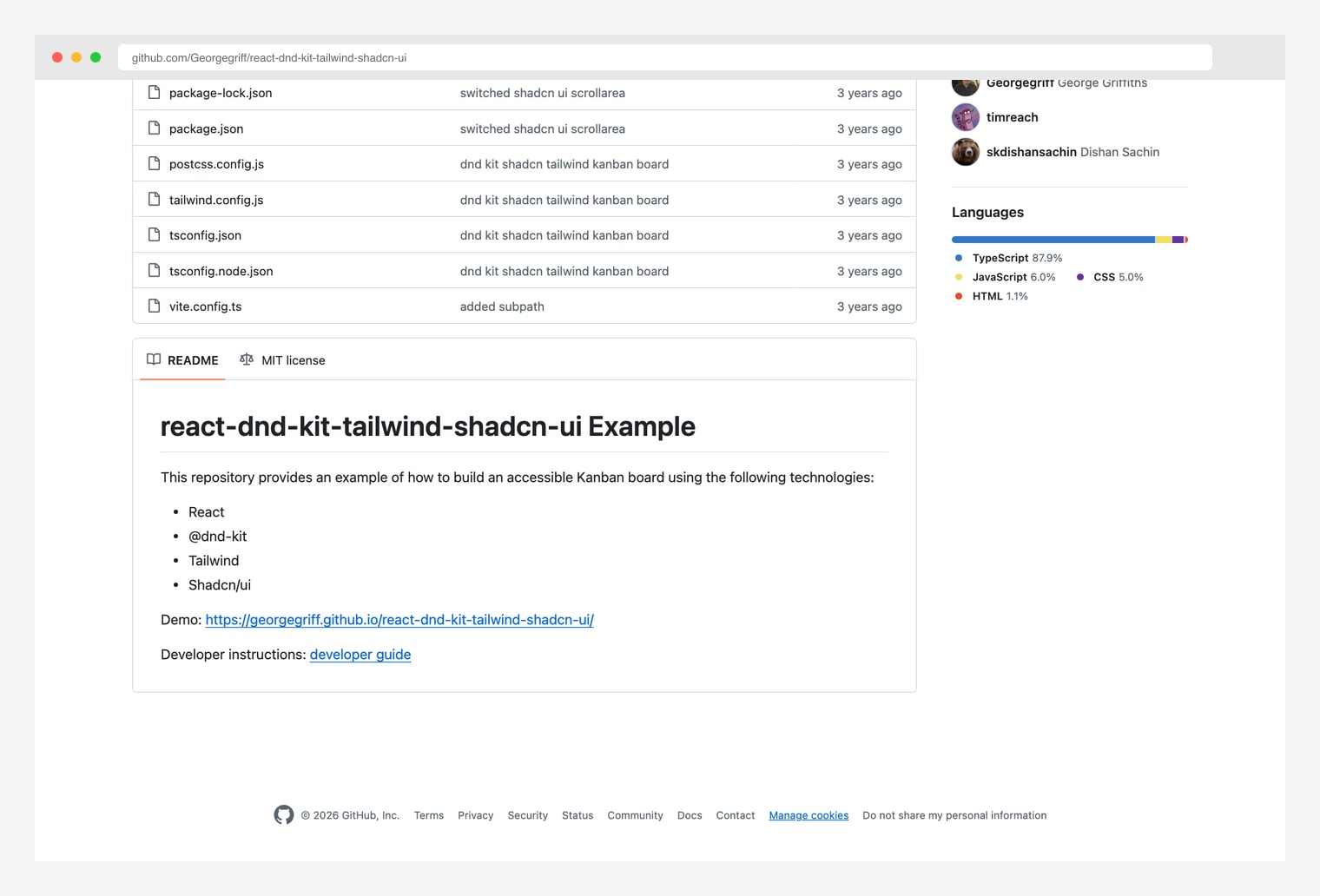
Task: Open the Docs footer link
Action: pyautogui.click(x=690, y=815)
